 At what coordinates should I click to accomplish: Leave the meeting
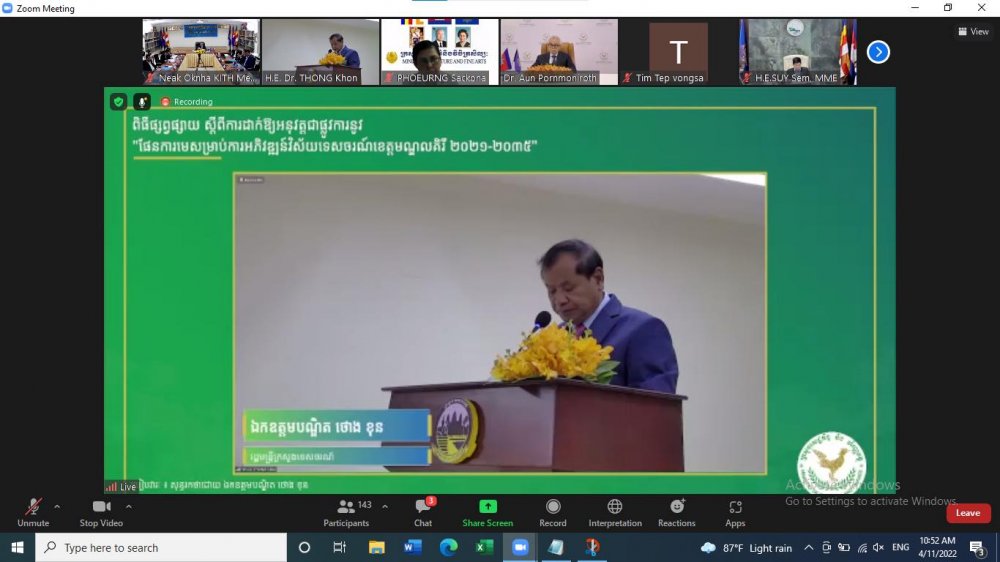967,513
